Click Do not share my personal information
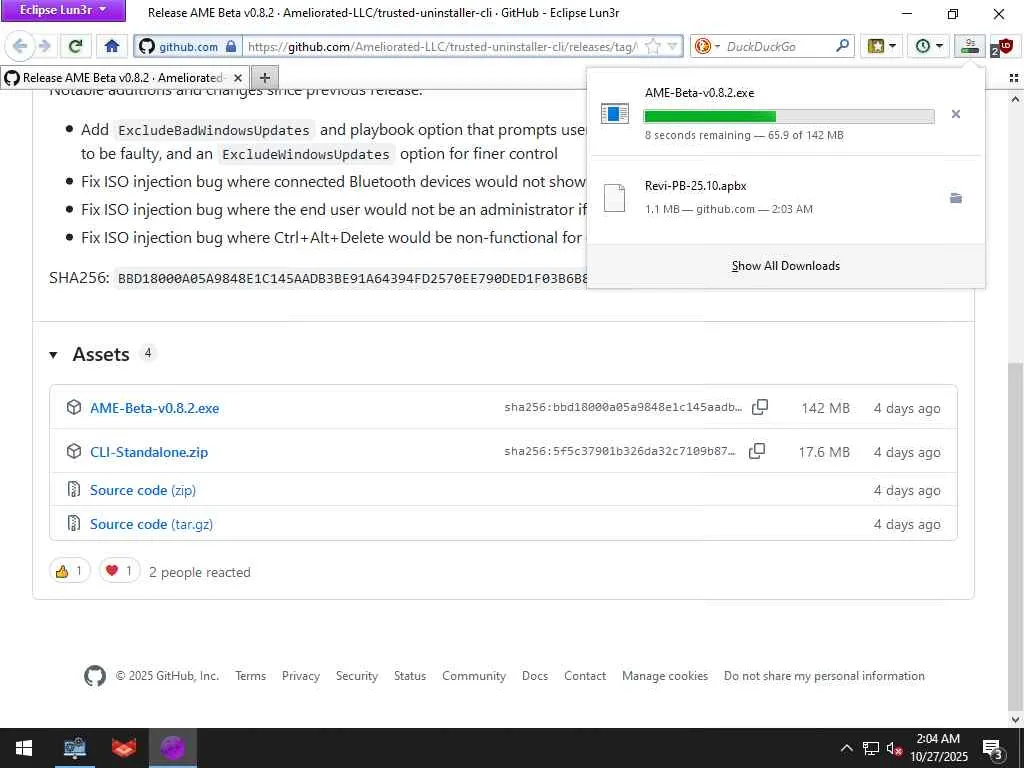 824,676
